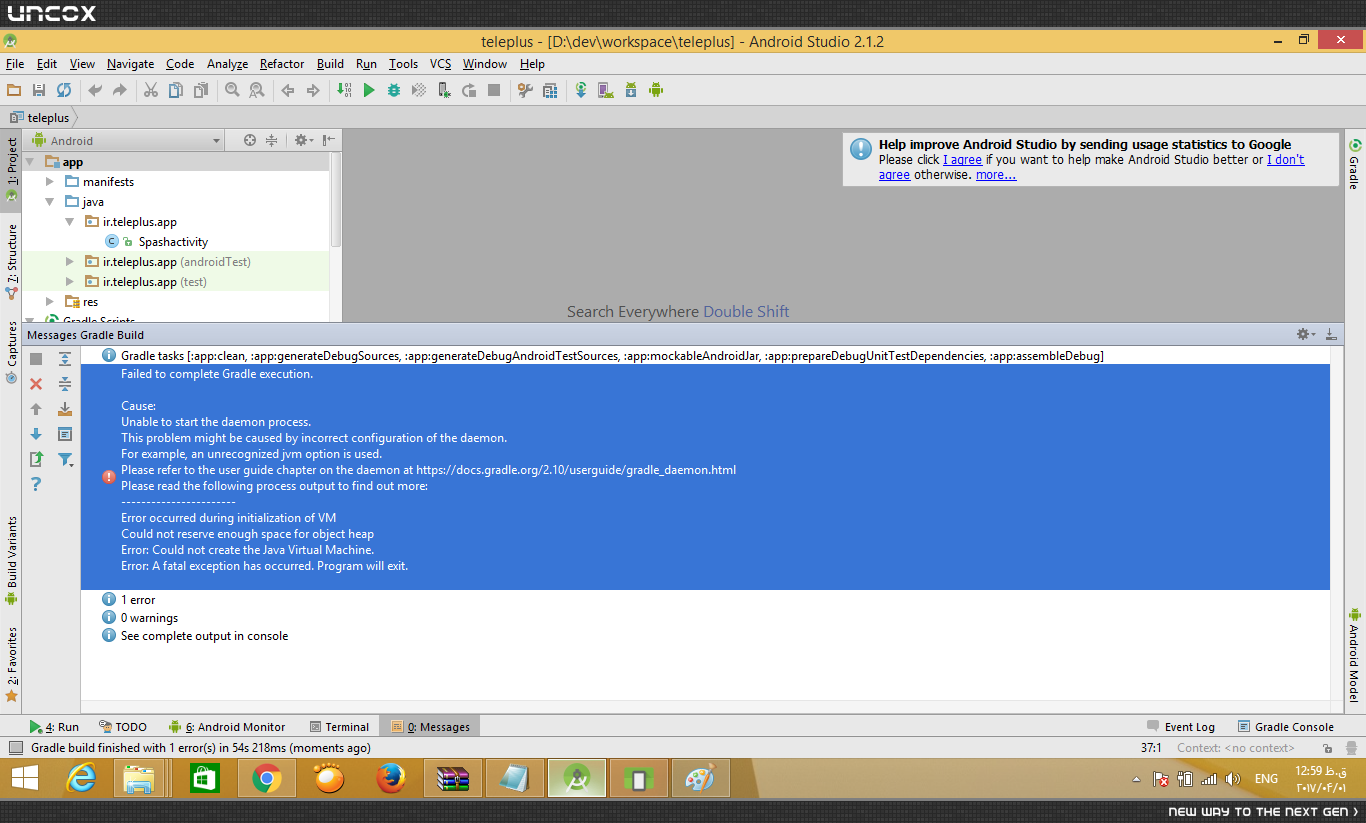Open Android Device Monitor icon

point(656,90)
